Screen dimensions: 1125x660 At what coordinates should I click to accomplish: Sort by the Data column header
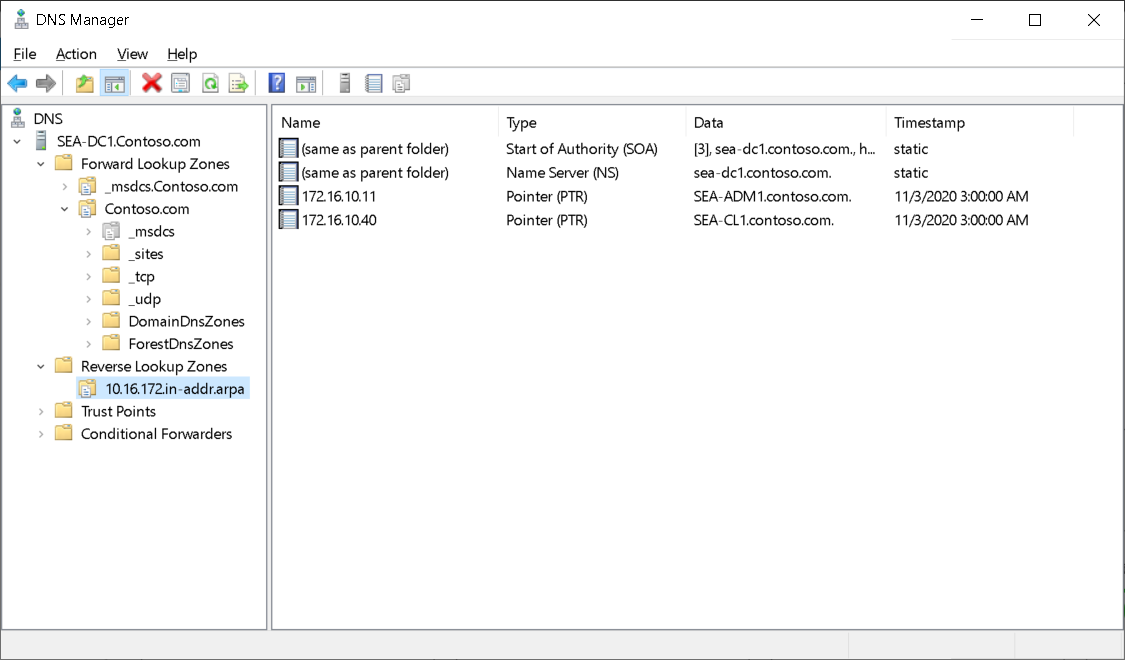tap(786, 123)
